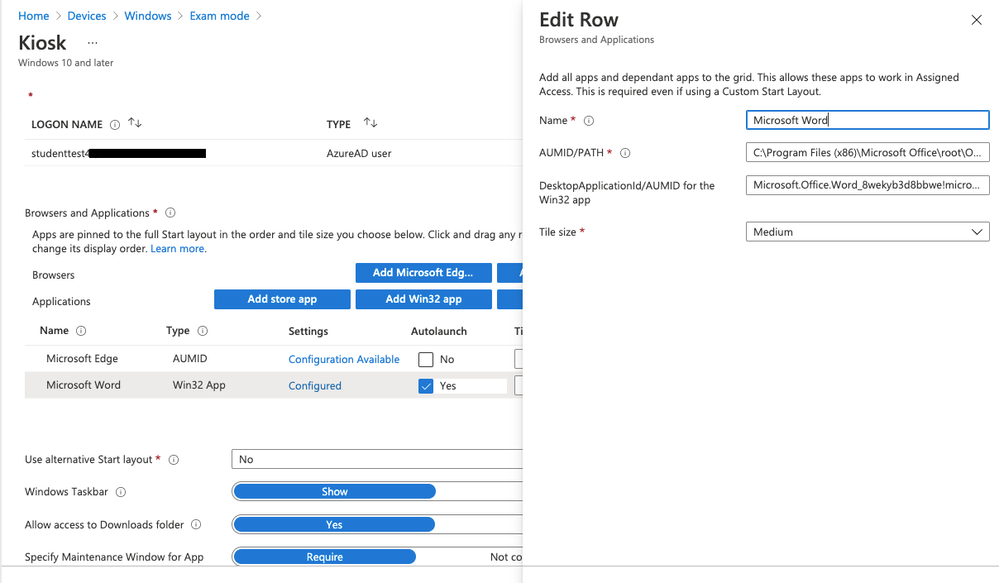999x583 pixels.
Task: Show info for Allow access to Downloads folder
Action: pyautogui.click(x=196, y=524)
